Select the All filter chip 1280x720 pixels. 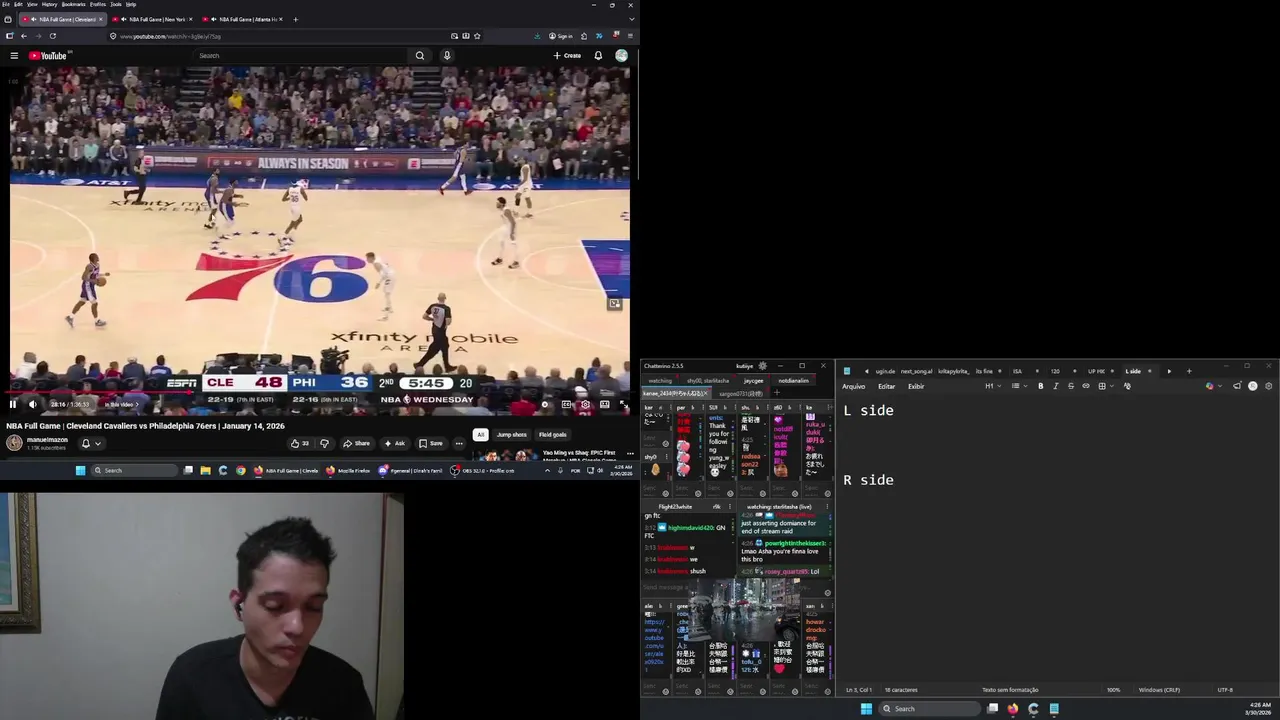pos(481,434)
